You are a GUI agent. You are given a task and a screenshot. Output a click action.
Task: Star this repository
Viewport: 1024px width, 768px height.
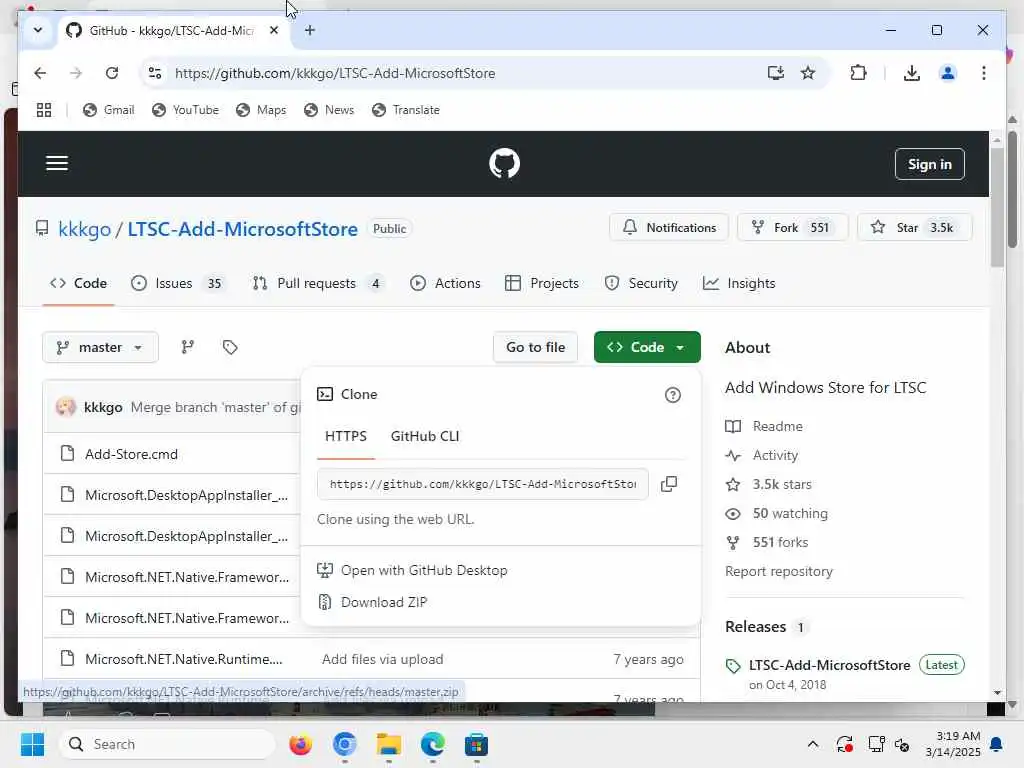(x=914, y=227)
